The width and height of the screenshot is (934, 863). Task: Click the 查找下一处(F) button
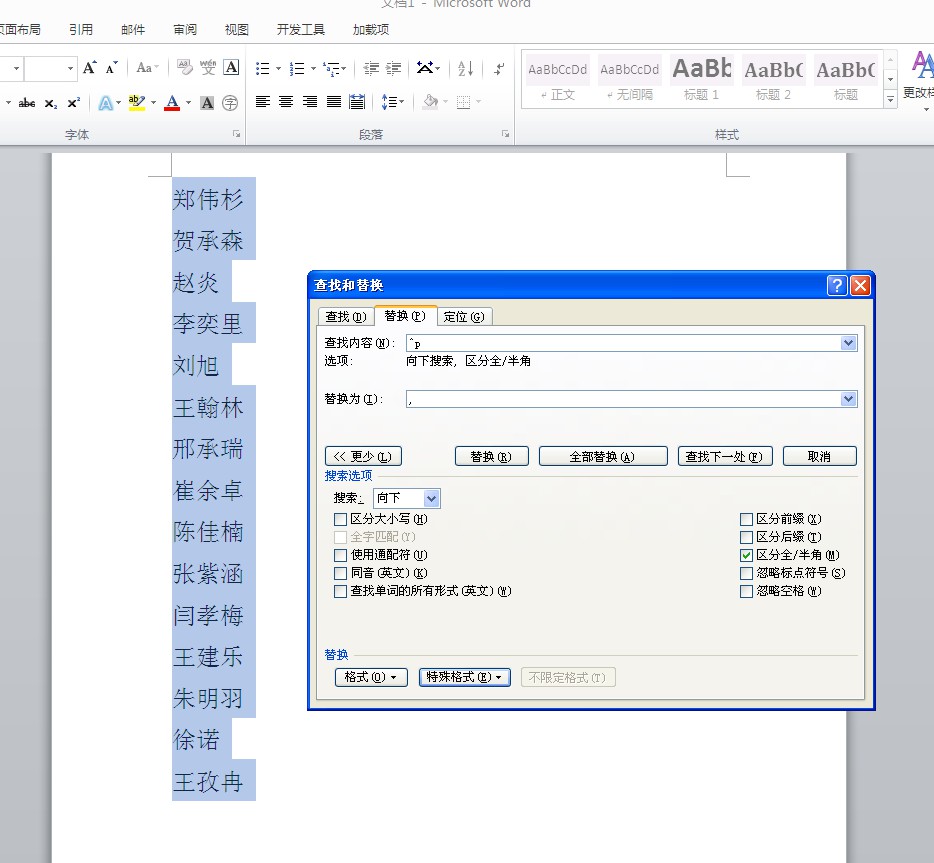coord(725,456)
